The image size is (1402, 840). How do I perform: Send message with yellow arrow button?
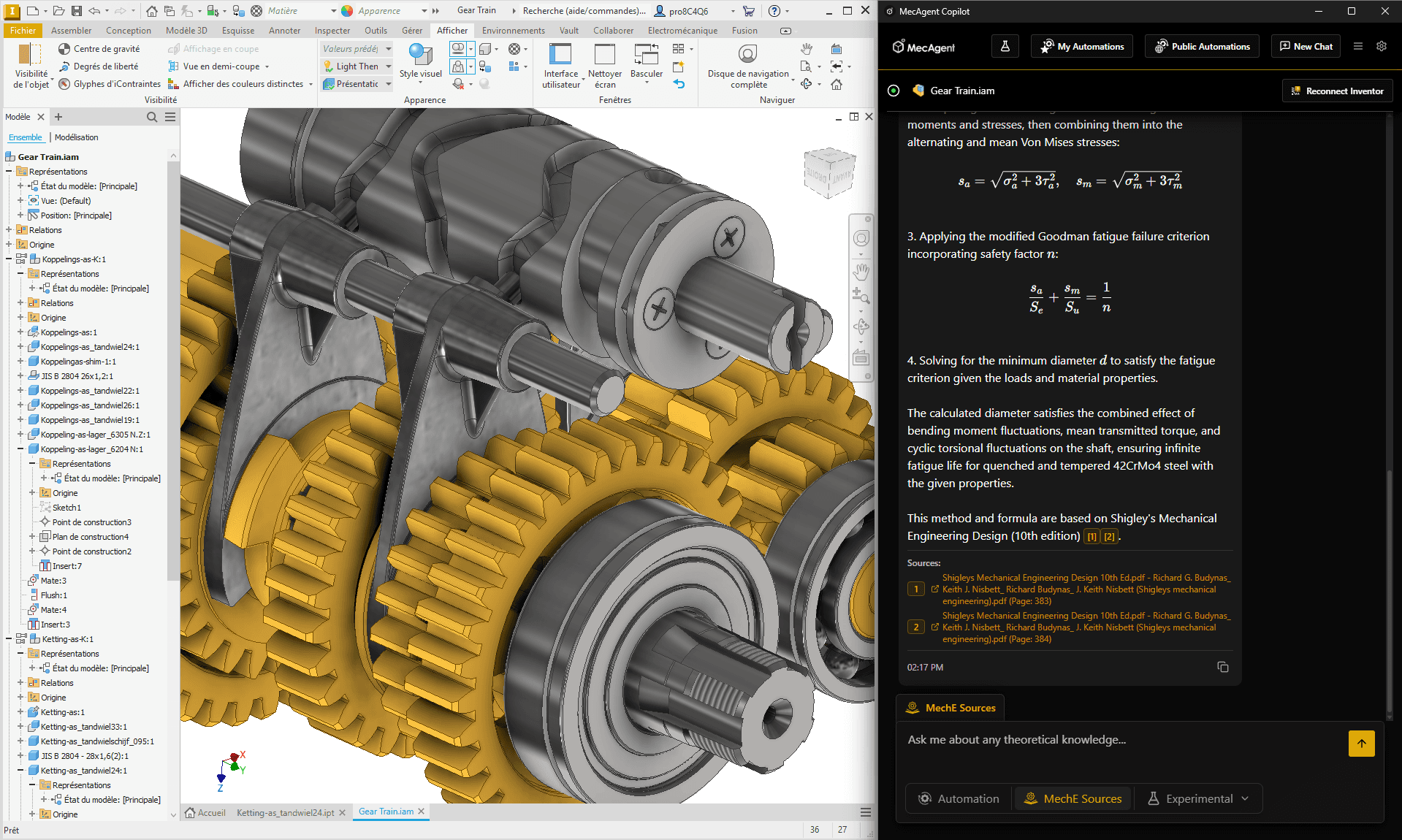[x=1361, y=744]
